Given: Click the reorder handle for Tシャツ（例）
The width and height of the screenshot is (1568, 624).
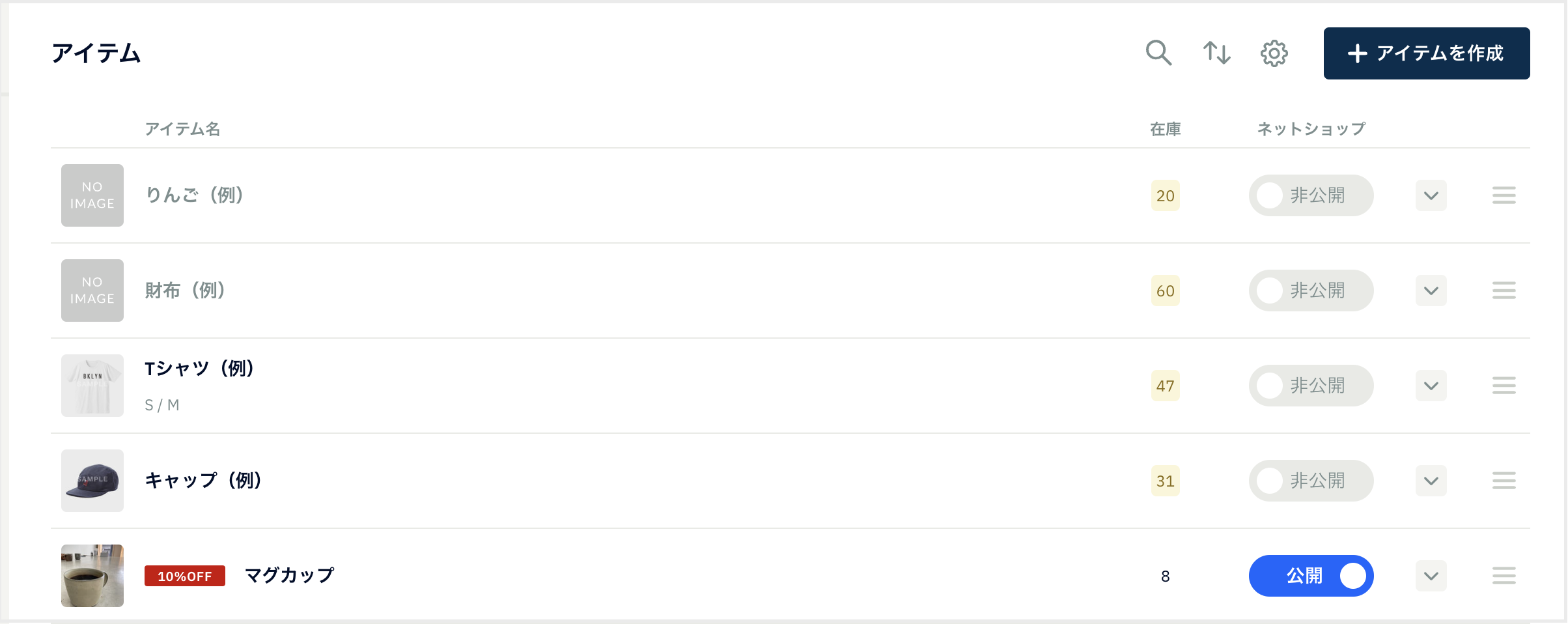Looking at the screenshot, I should [1504, 386].
